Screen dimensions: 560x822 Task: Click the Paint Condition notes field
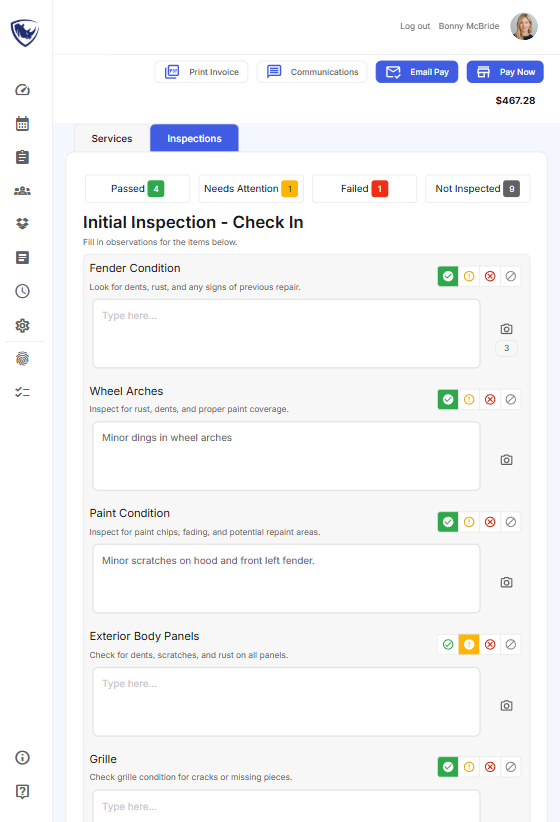coord(286,579)
